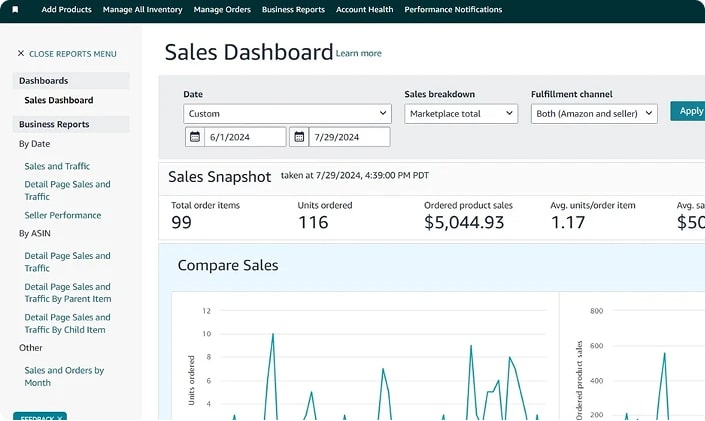Open Manage All Inventory menu
This screenshot has width=705, height=421.
[x=143, y=9]
